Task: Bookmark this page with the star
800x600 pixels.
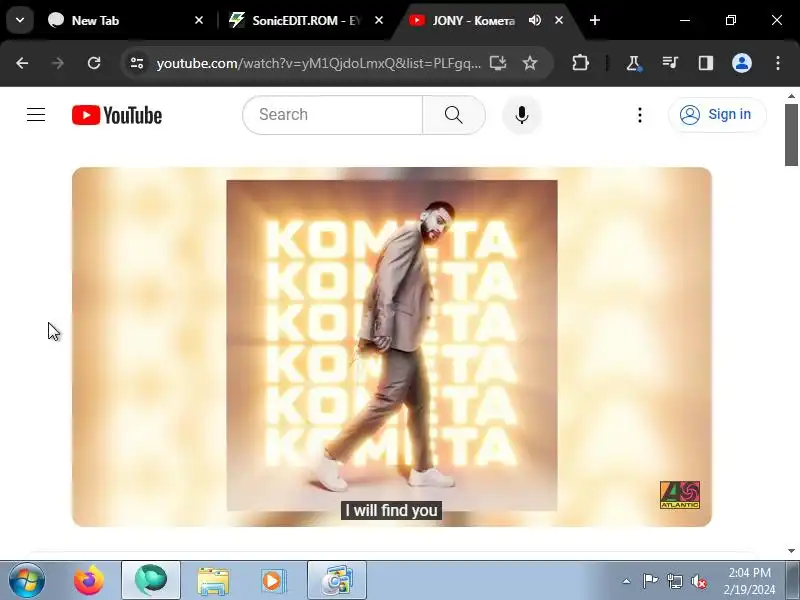Action: 530,63
